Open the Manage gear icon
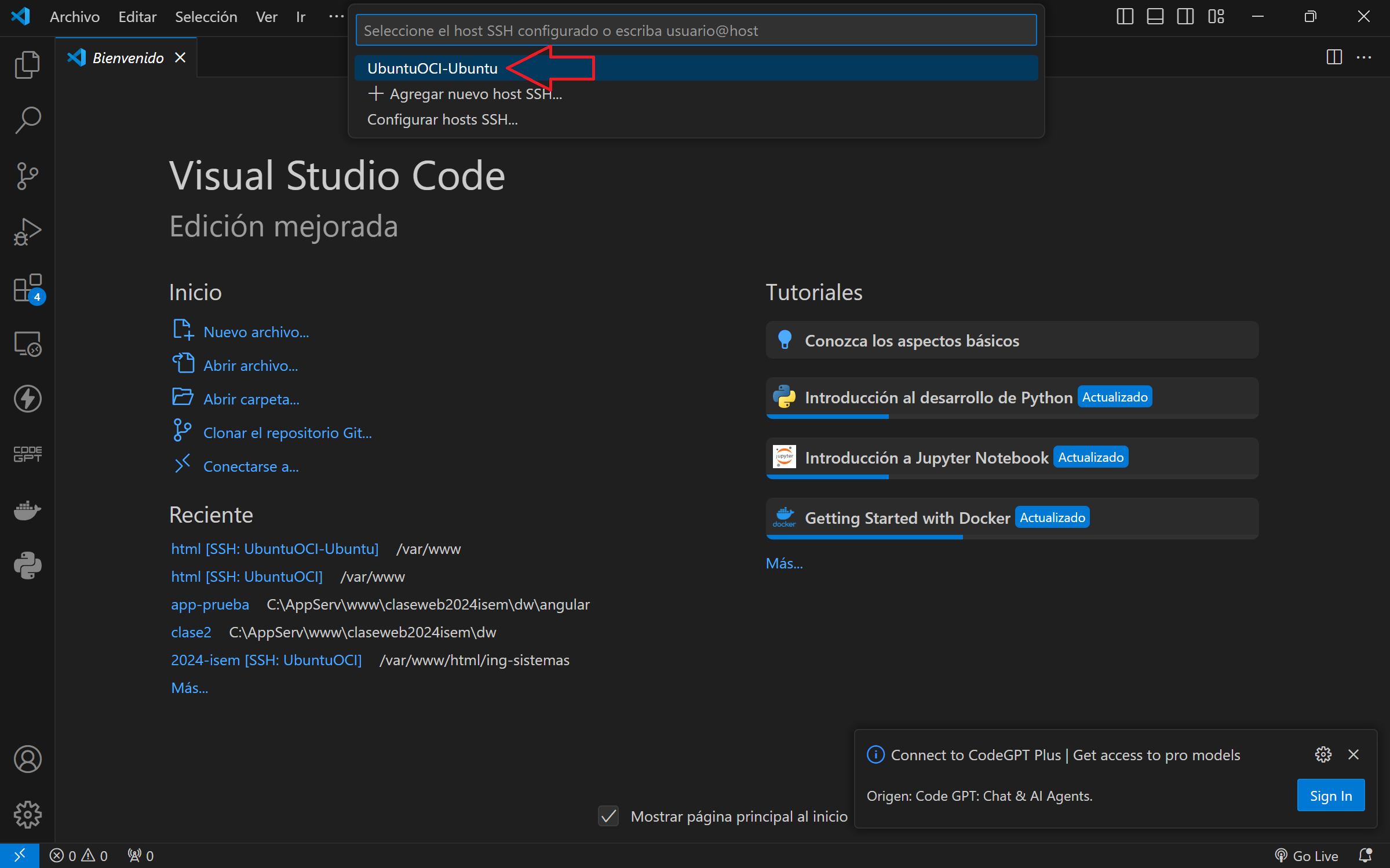 coord(27,815)
